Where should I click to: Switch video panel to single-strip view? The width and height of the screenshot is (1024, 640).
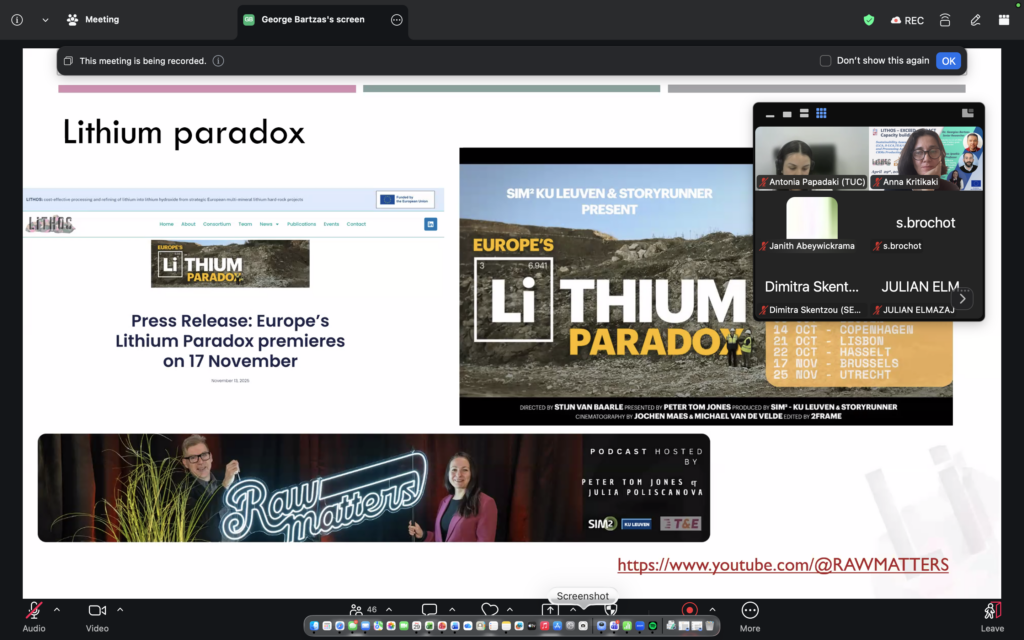coord(787,114)
